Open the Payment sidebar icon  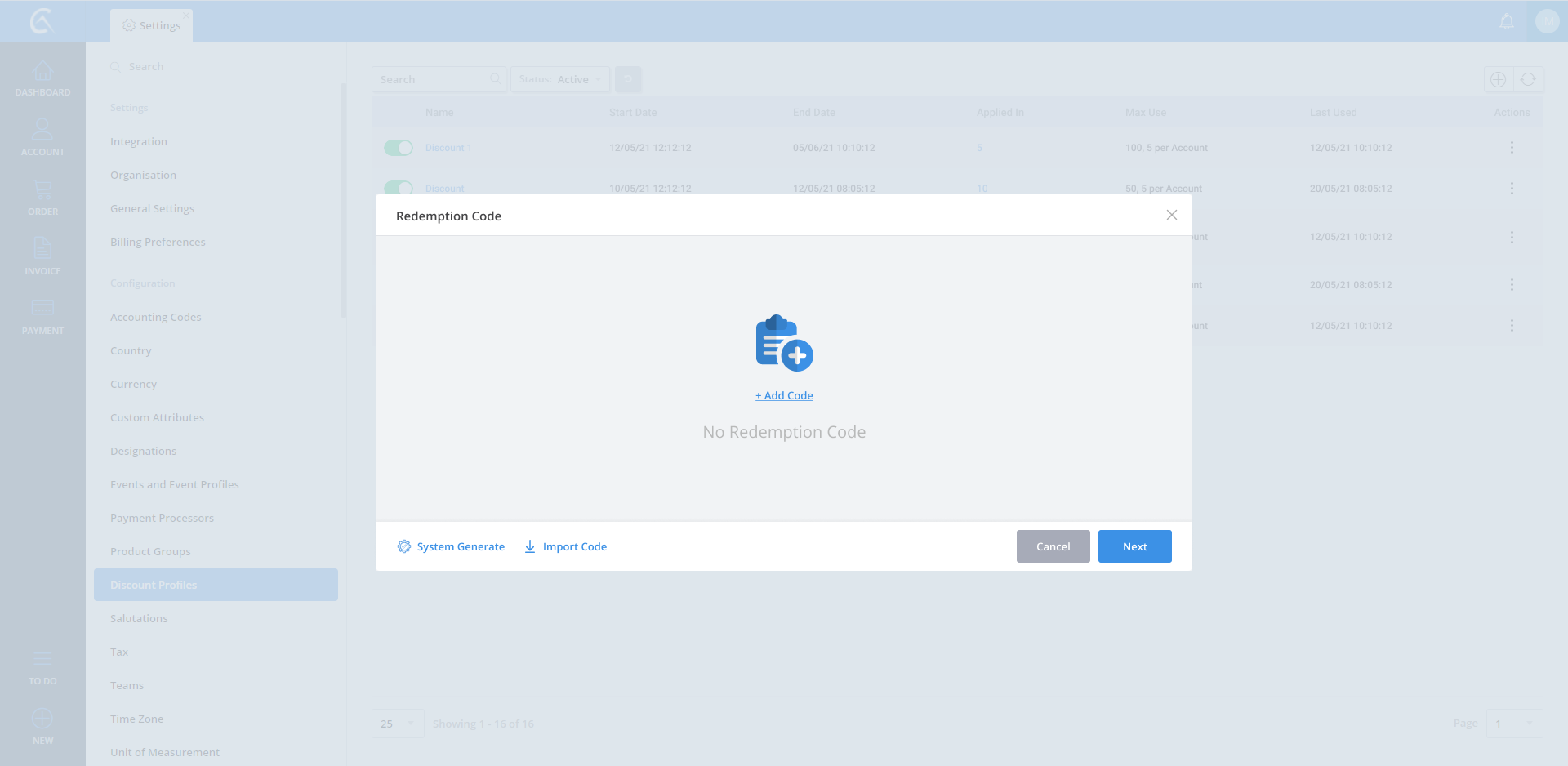point(42,316)
